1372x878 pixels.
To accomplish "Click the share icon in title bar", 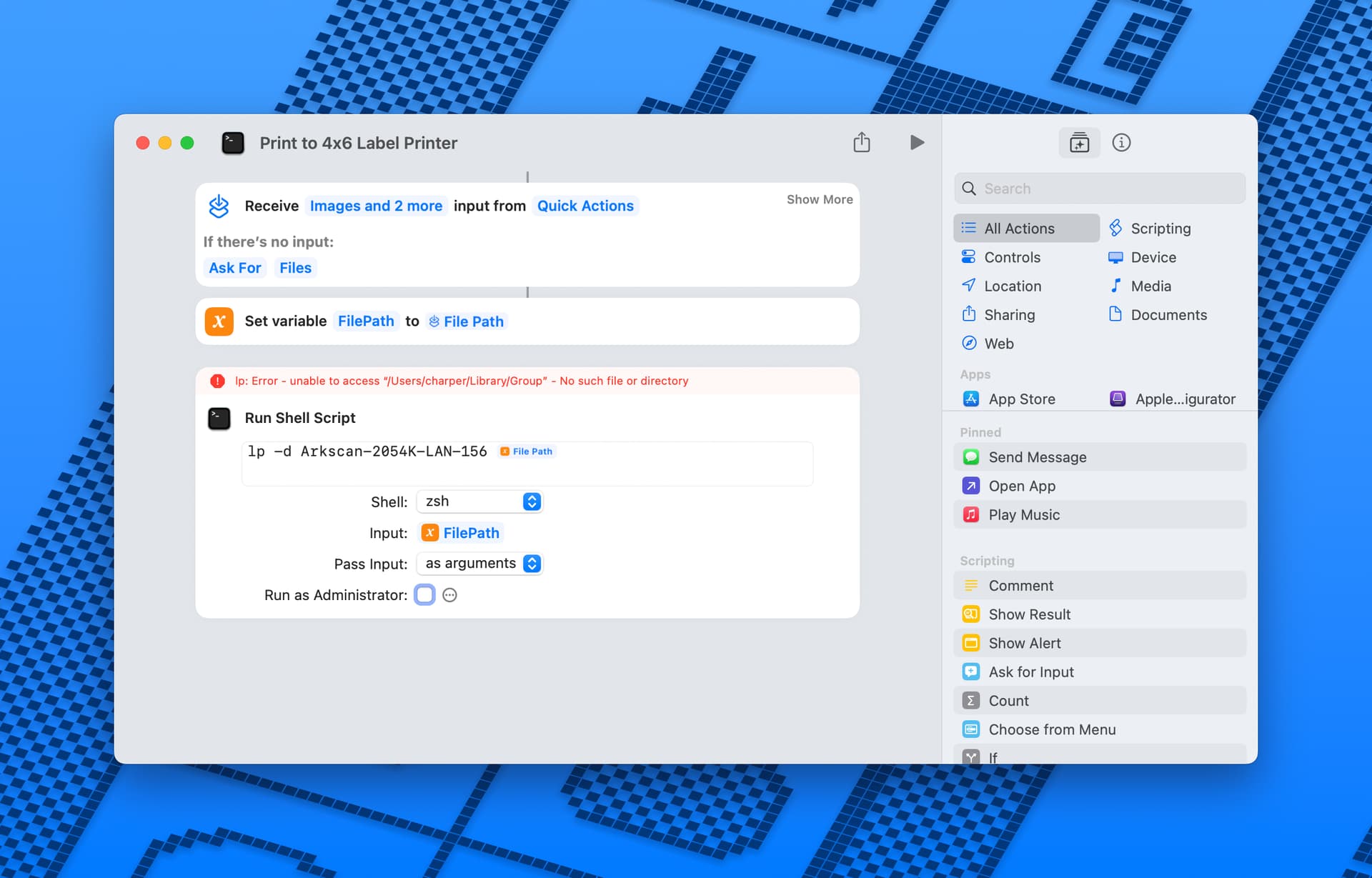I will (x=862, y=143).
